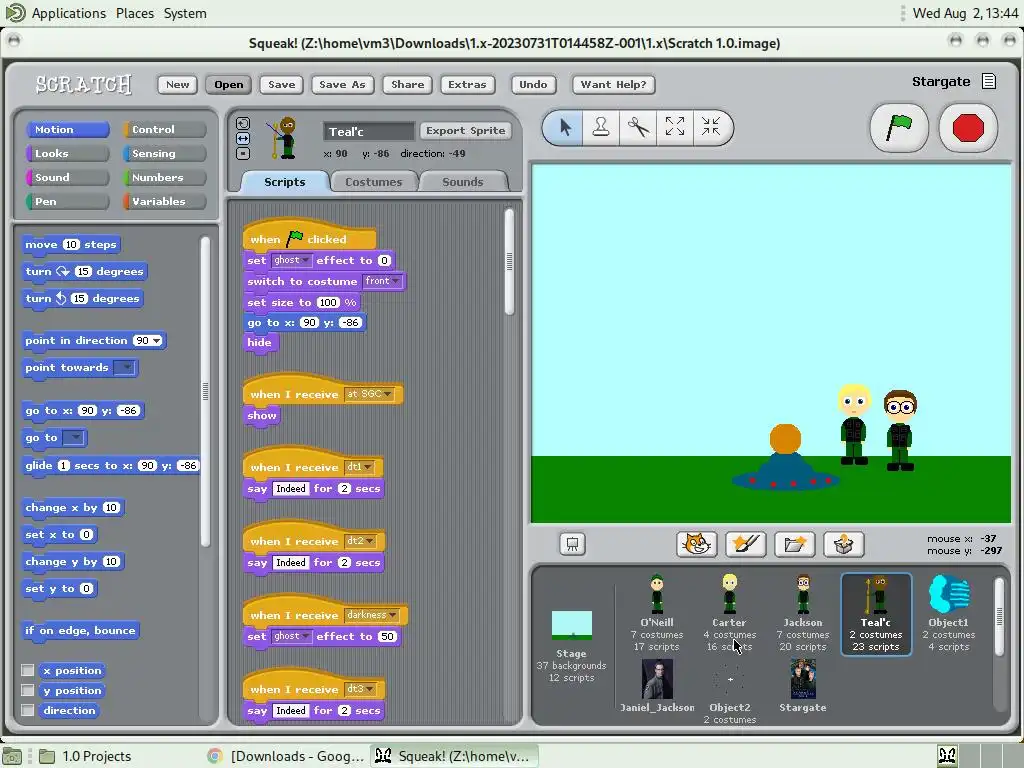Choose new sprite from file folder icon
The width and height of the screenshot is (1024, 768).
click(x=795, y=544)
